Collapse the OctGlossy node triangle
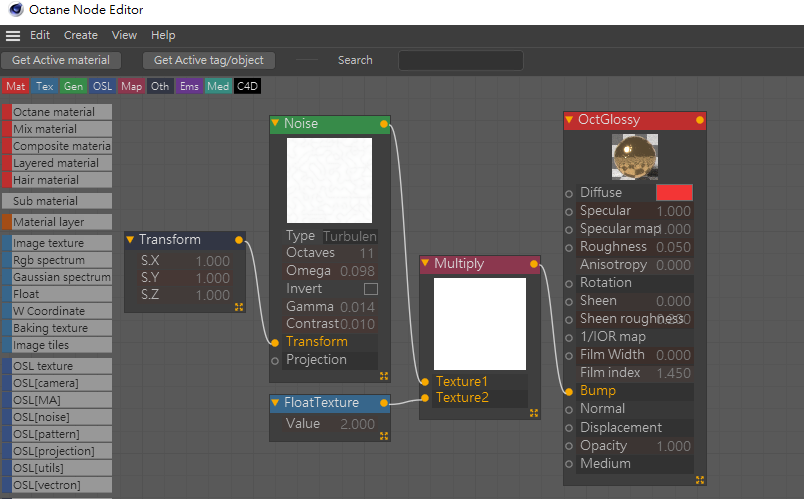 pyautogui.click(x=569, y=119)
